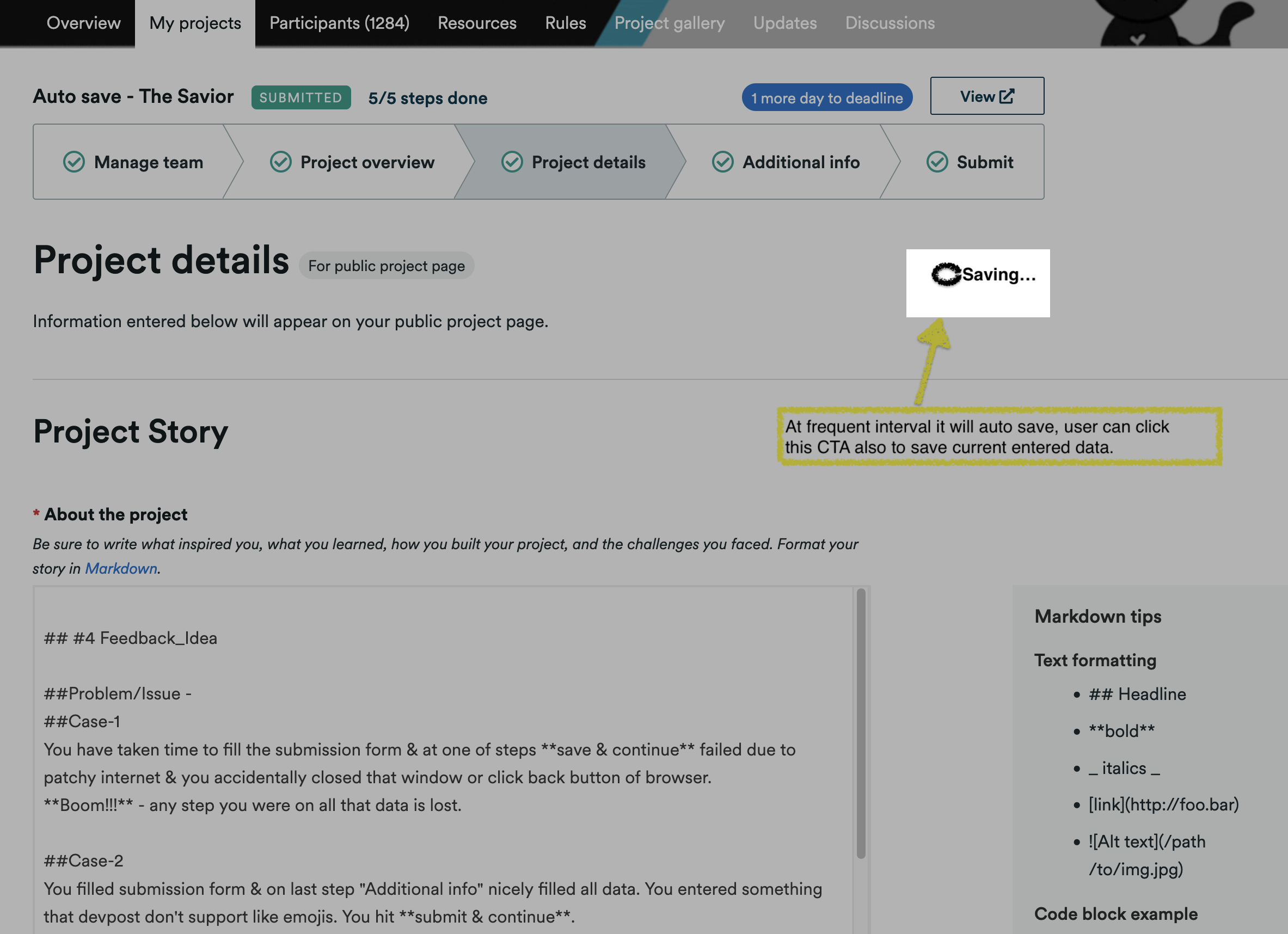Click the Manage team checkmark icon
Viewport: 1288px width, 934px height.
[x=74, y=162]
